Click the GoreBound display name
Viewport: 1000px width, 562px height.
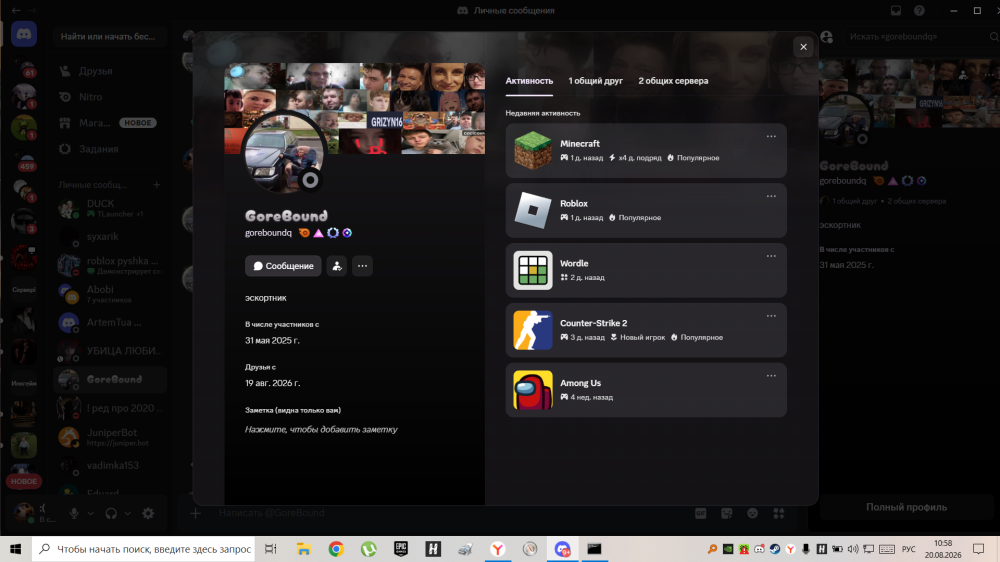click(x=286, y=216)
